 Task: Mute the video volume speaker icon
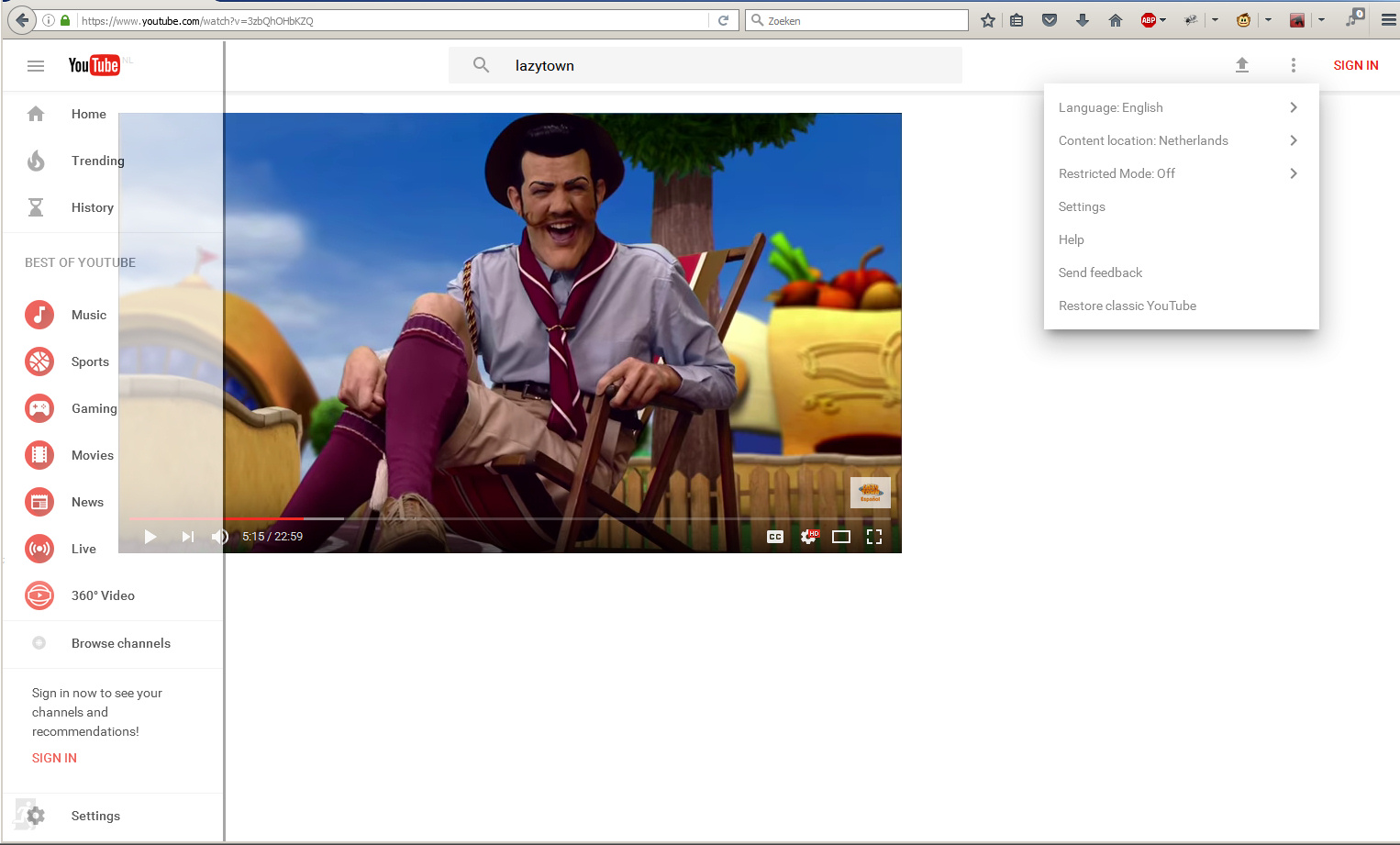[x=219, y=537]
